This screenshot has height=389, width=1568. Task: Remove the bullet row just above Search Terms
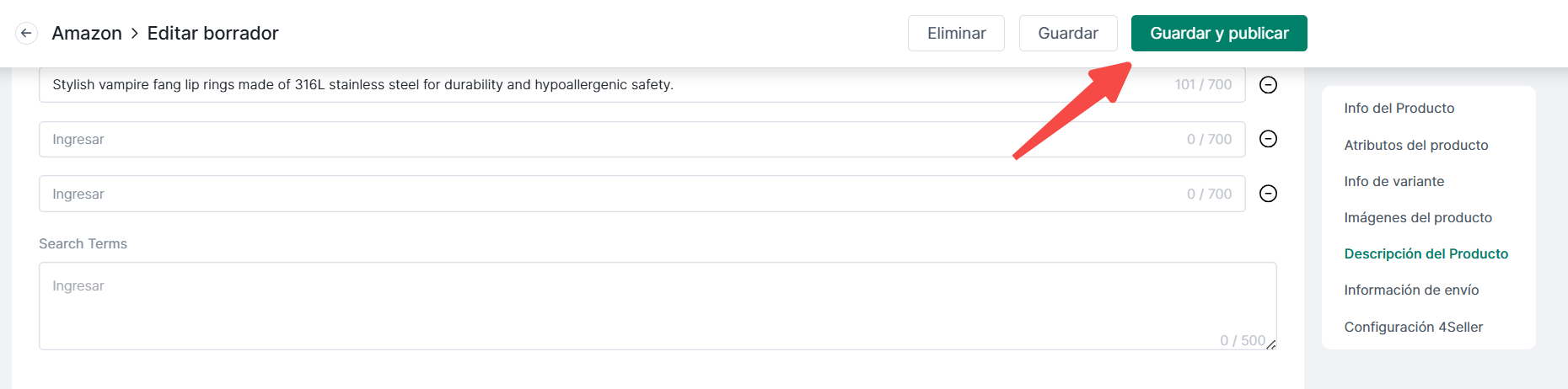(1268, 194)
